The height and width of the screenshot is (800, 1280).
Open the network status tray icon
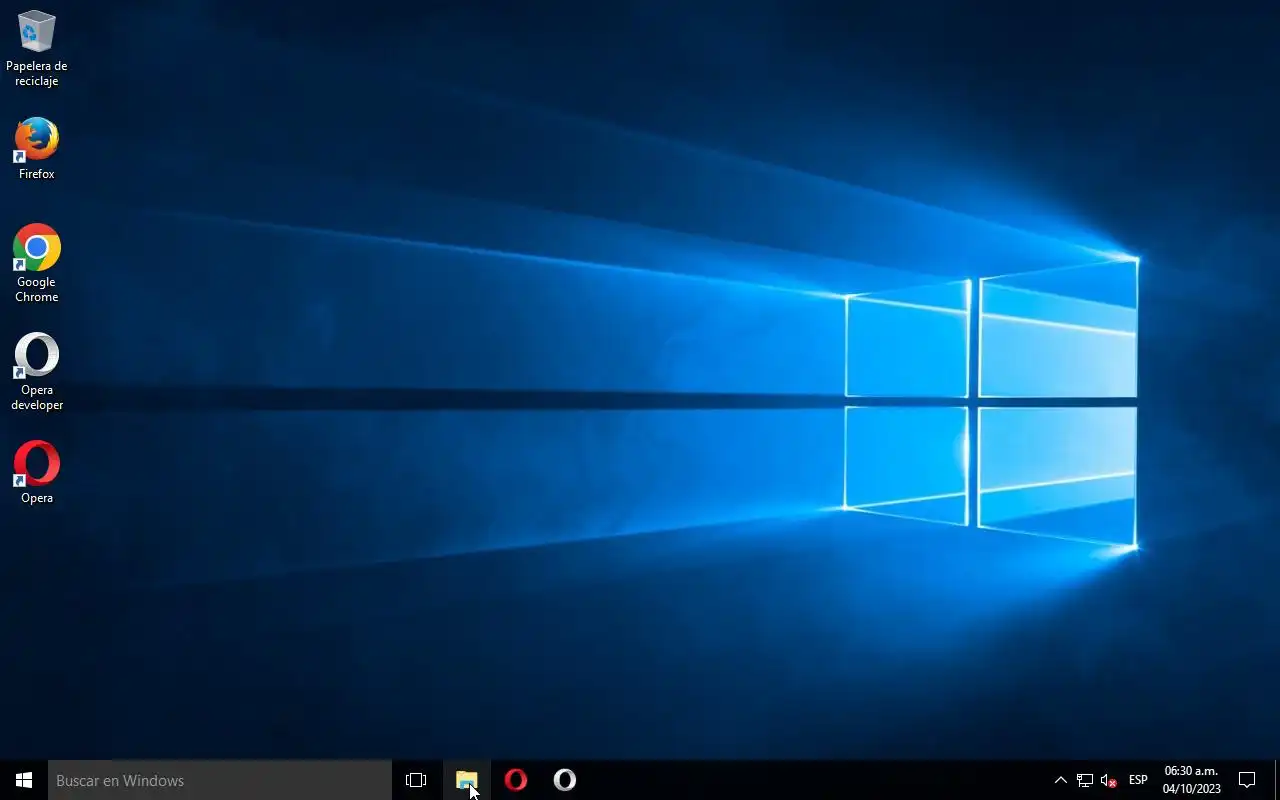tap(1084, 780)
